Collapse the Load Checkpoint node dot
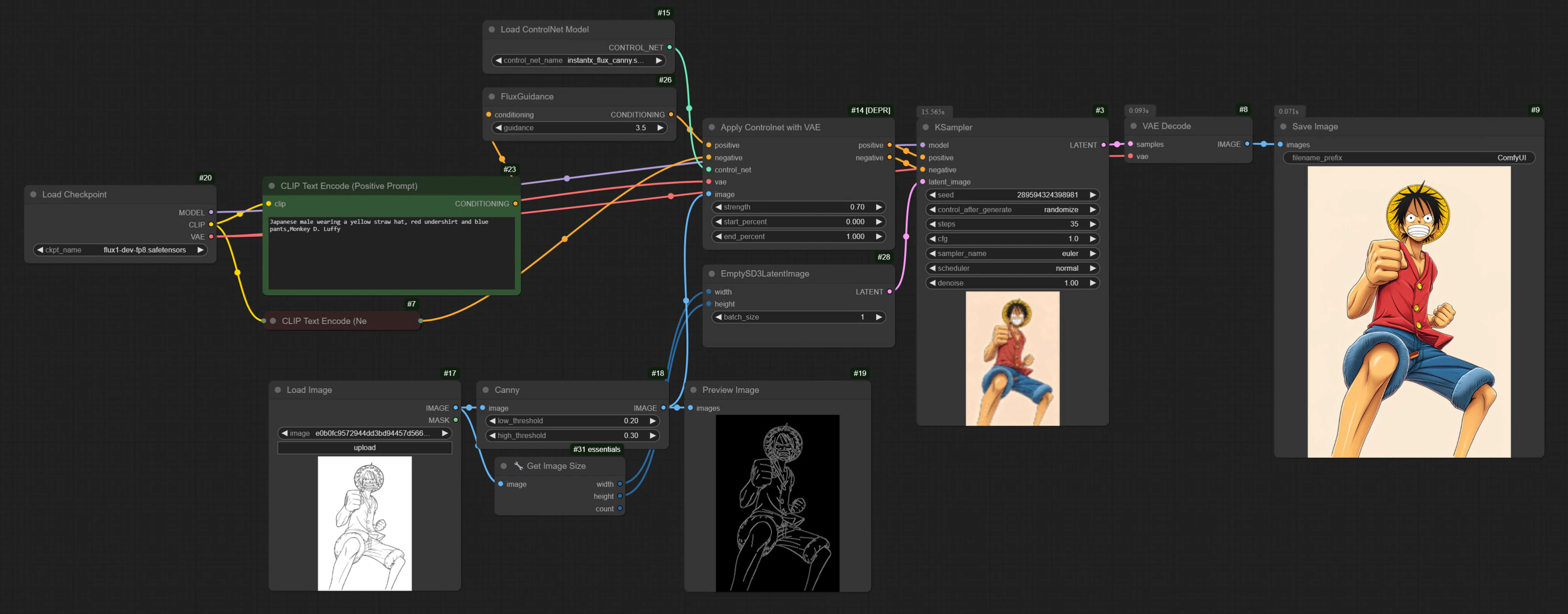This screenshot has width=1568, height=614. pos(34,194)
